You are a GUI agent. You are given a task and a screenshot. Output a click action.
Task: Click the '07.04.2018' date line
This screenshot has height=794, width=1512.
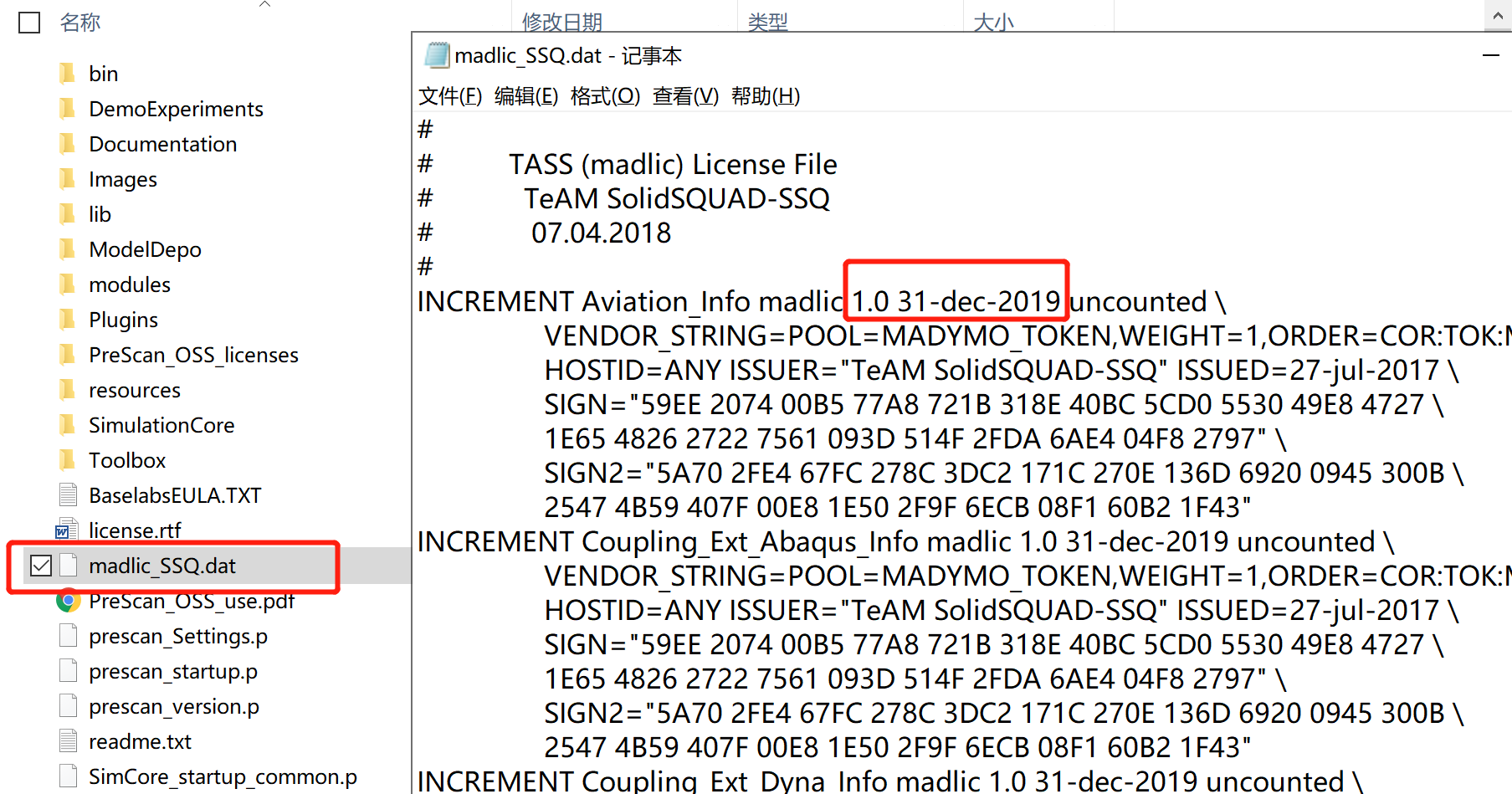point(602,233)
